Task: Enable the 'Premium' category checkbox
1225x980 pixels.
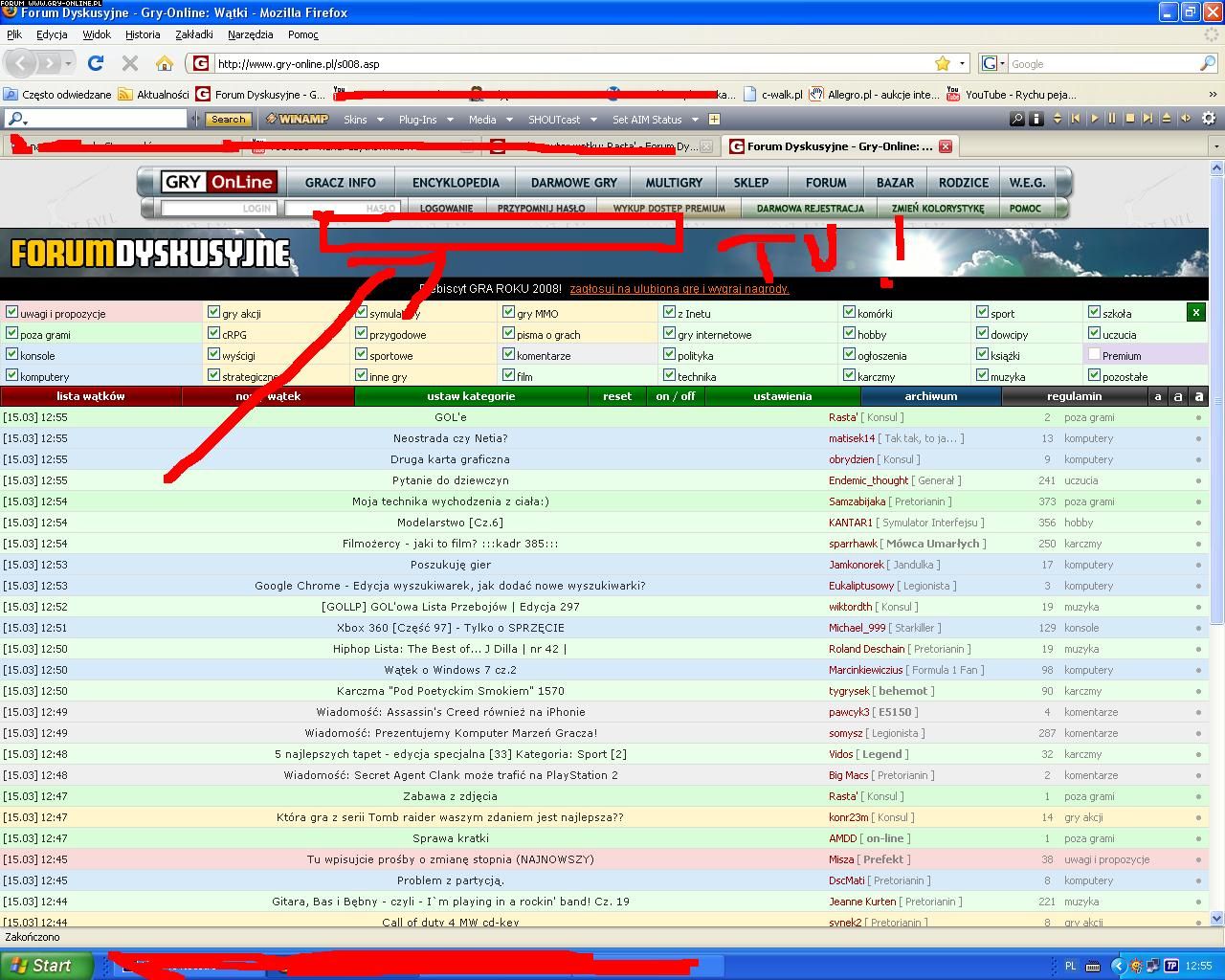Action: click(1094, 355)
